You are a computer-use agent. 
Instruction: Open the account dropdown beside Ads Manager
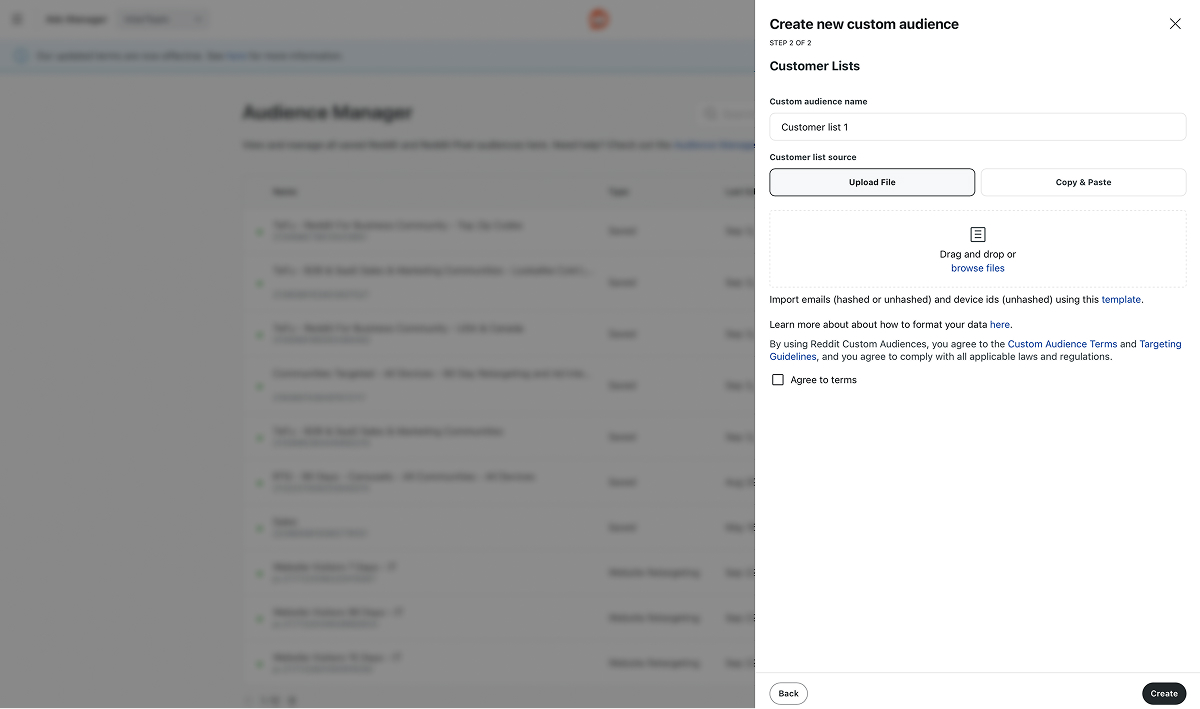pos(163,19)
